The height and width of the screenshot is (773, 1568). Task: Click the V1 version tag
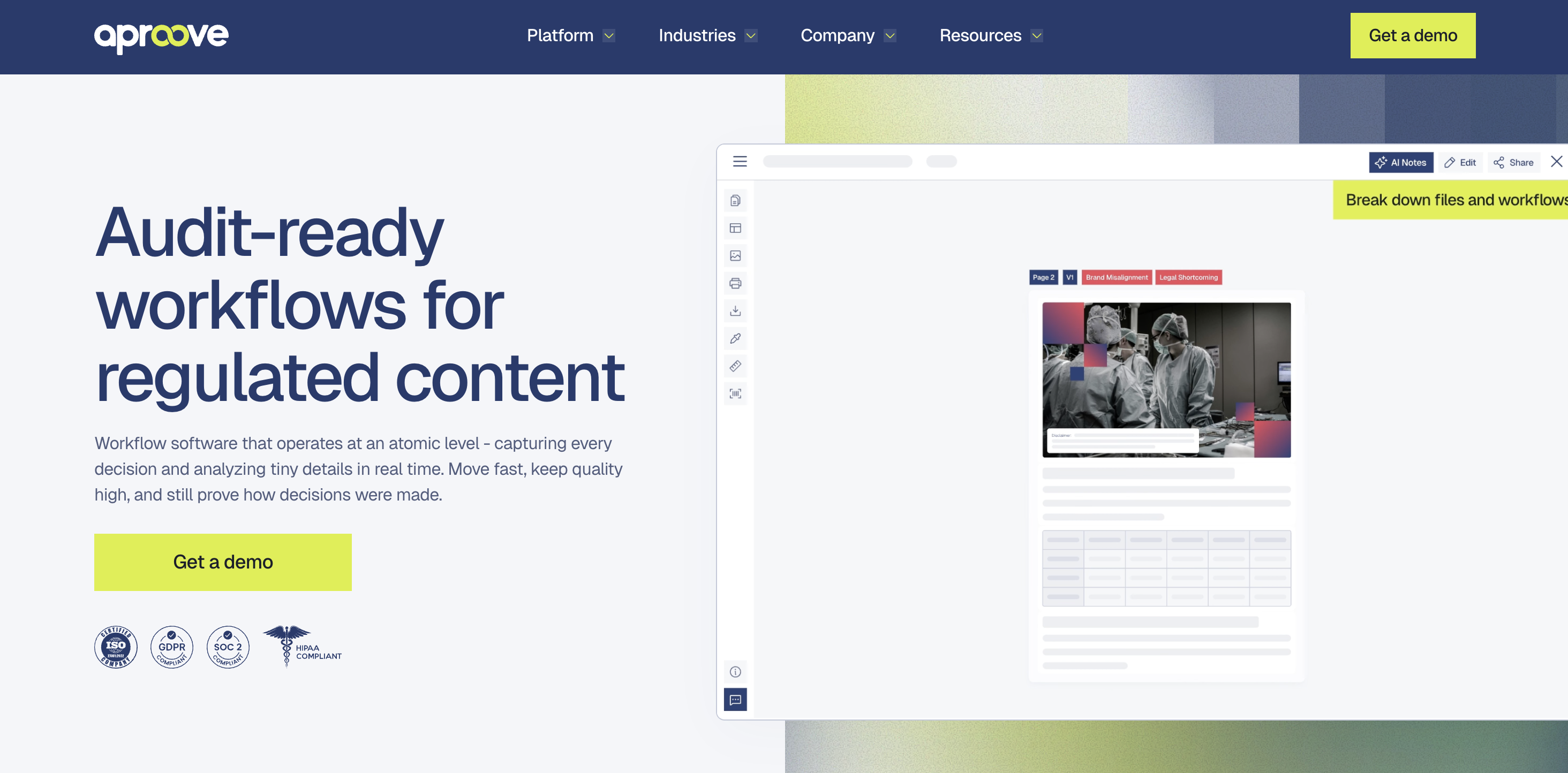[1069, 277]
